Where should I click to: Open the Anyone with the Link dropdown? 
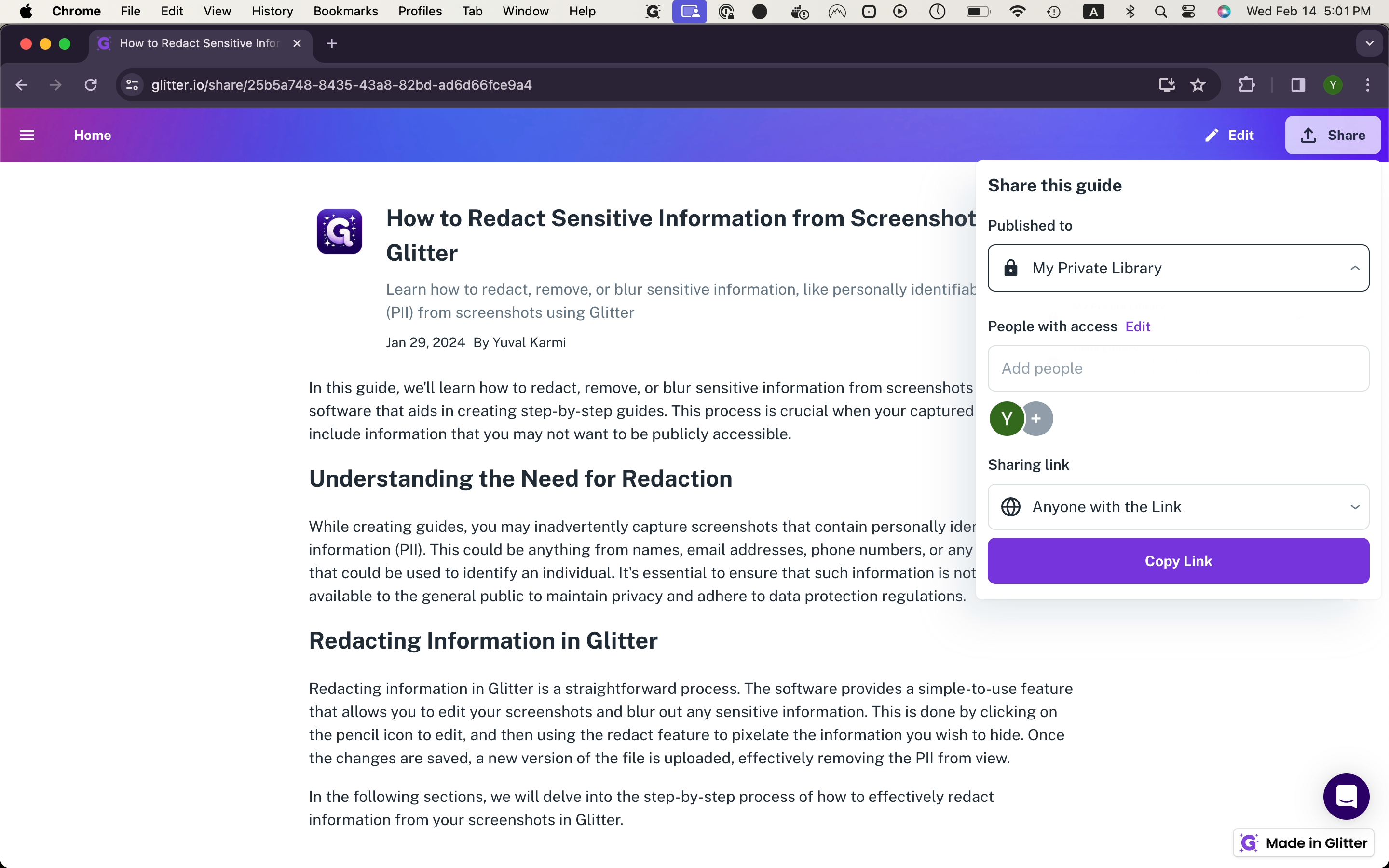tap(1178, 507)
